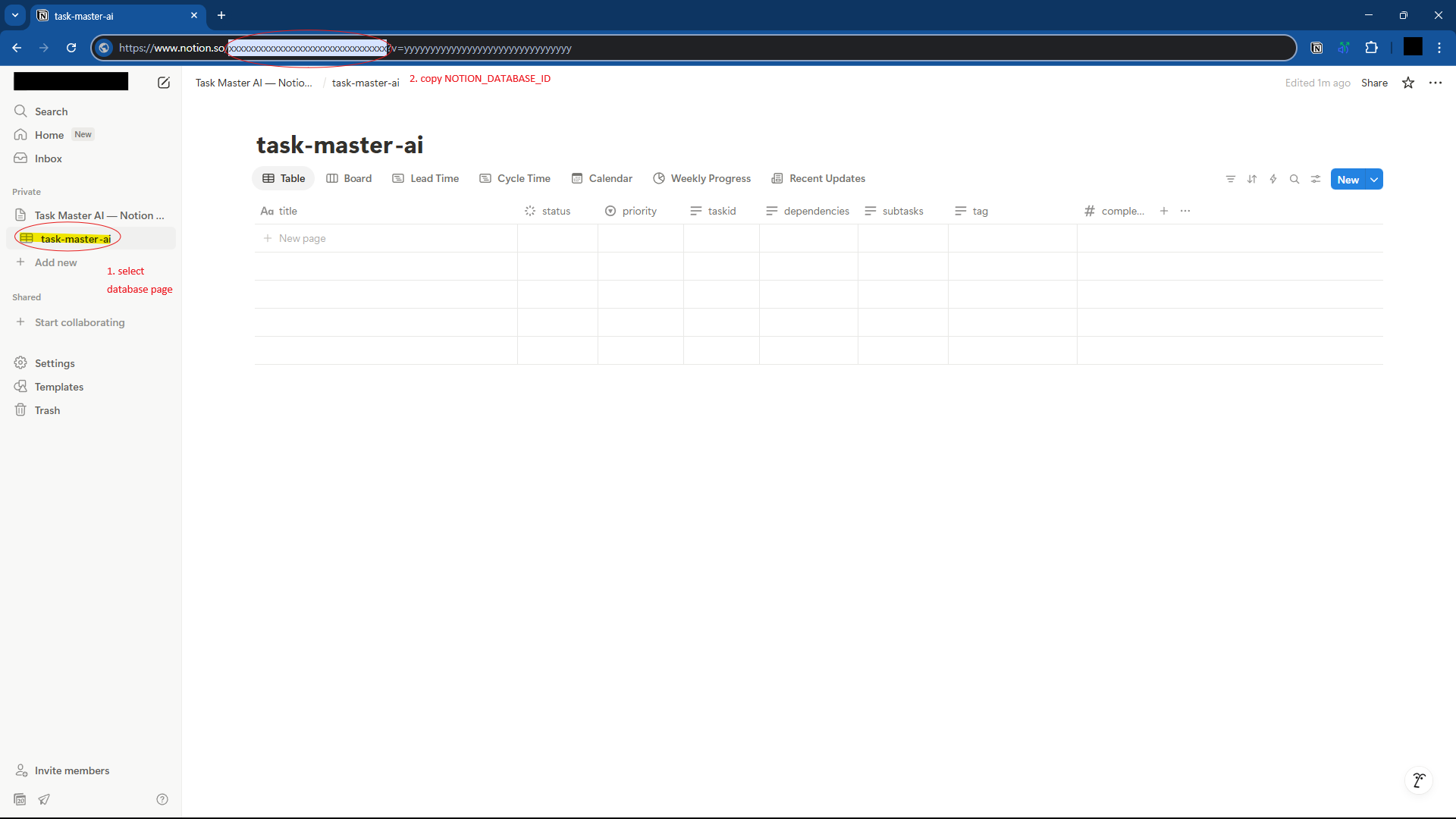This screenshot has height=819, width=1456.
Task: Open the filter icon in database toolbar
Action: click(x=1231, y=180)
